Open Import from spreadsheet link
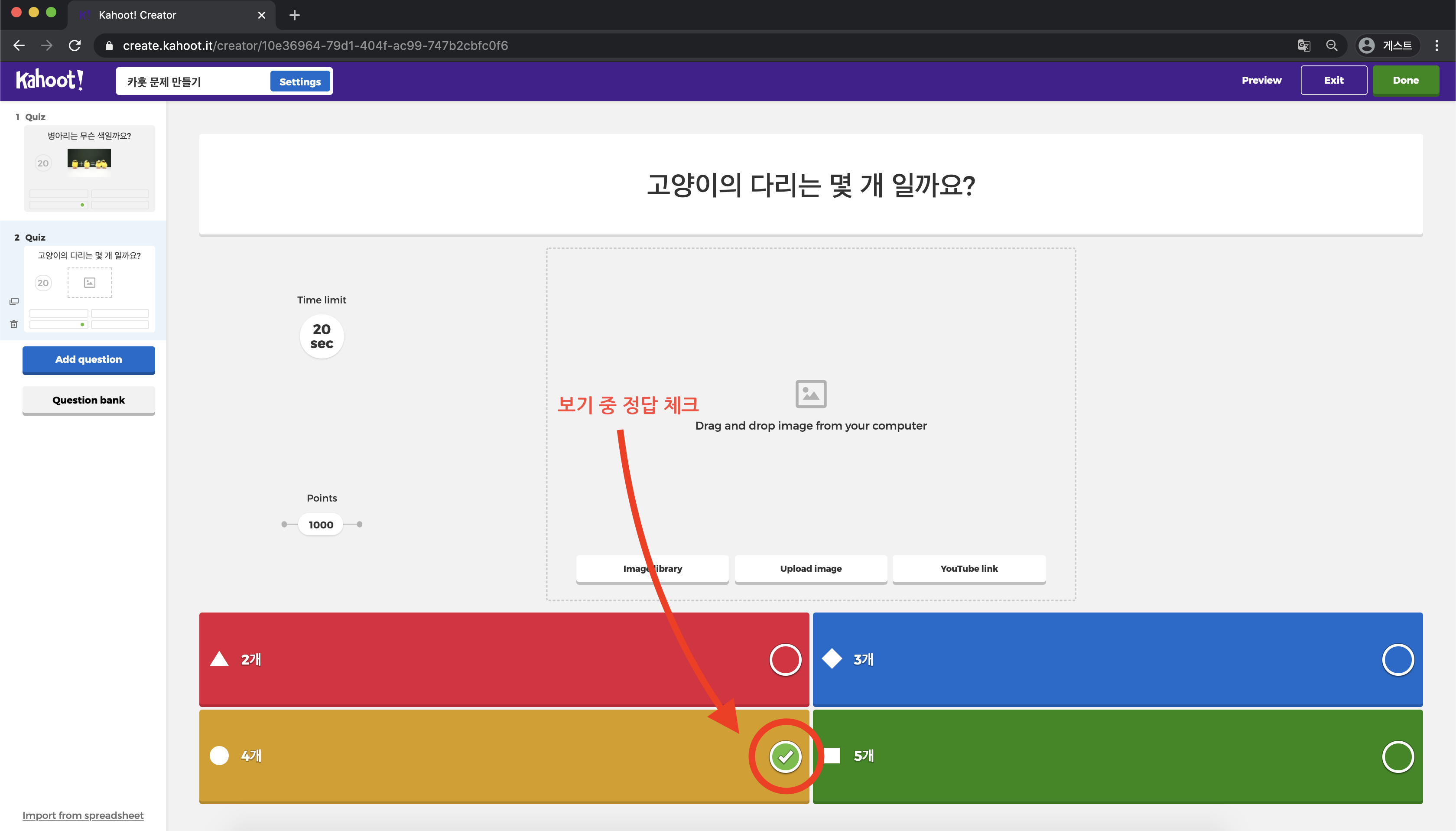1456x831 pixels. (83, 815)
